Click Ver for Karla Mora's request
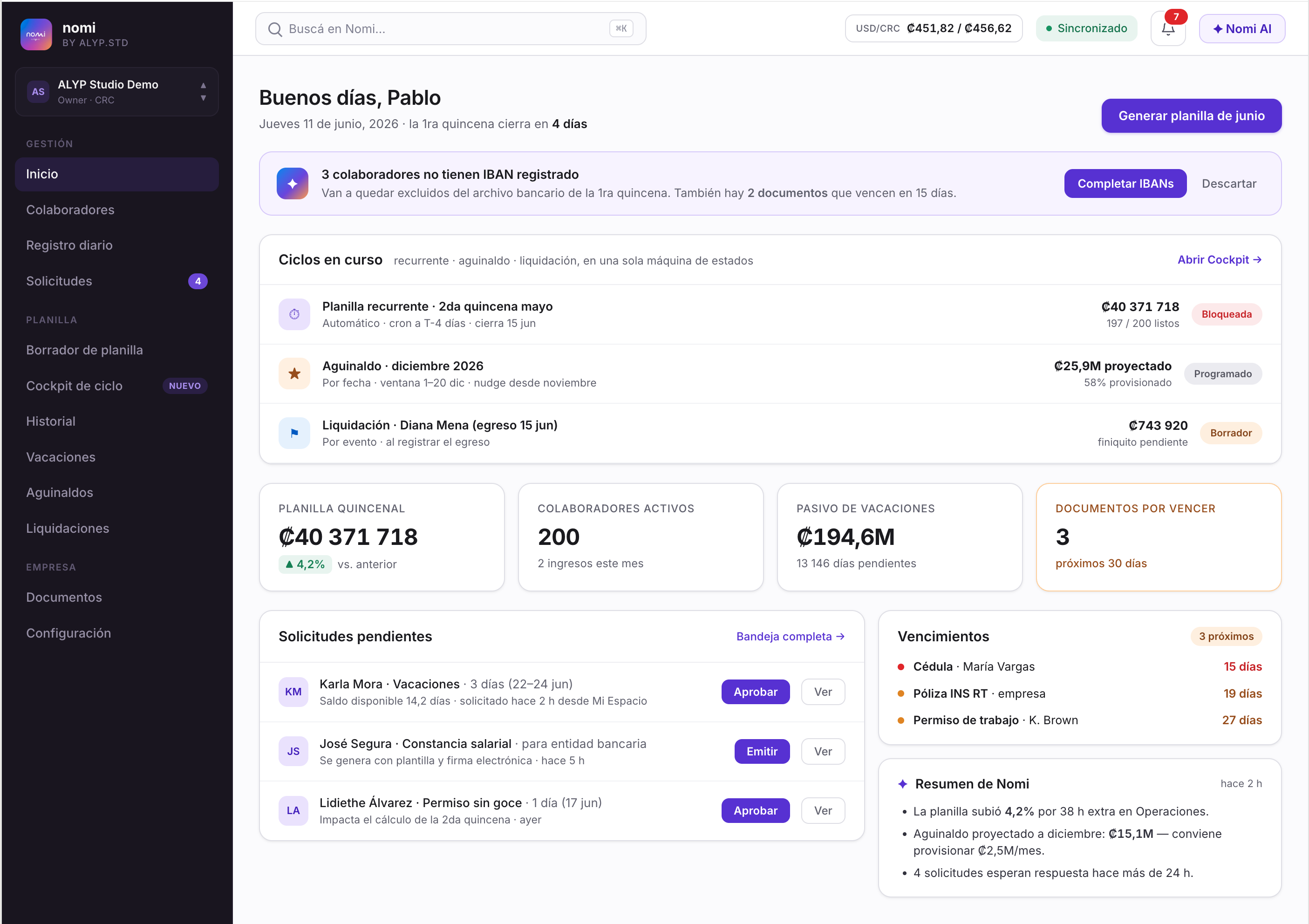 (x=823, y=692)
